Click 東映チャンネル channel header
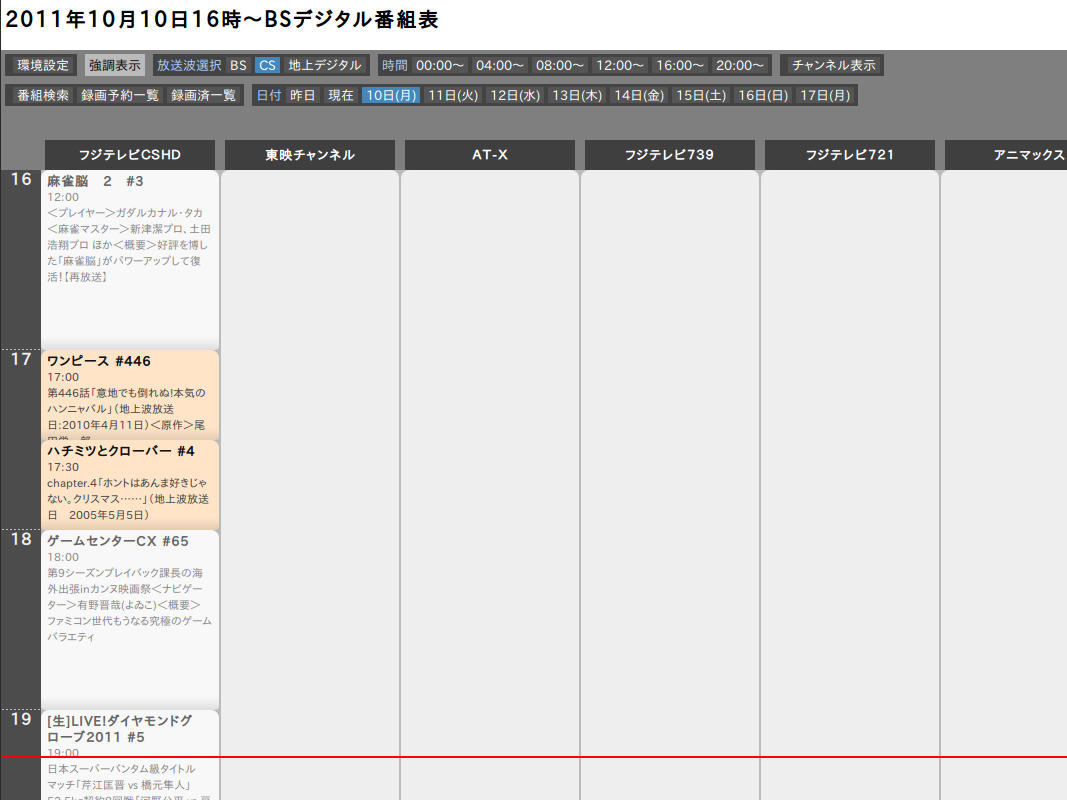Image resolution: width=1067 pixels, height=800 pixels. click(x=310, y=155)
